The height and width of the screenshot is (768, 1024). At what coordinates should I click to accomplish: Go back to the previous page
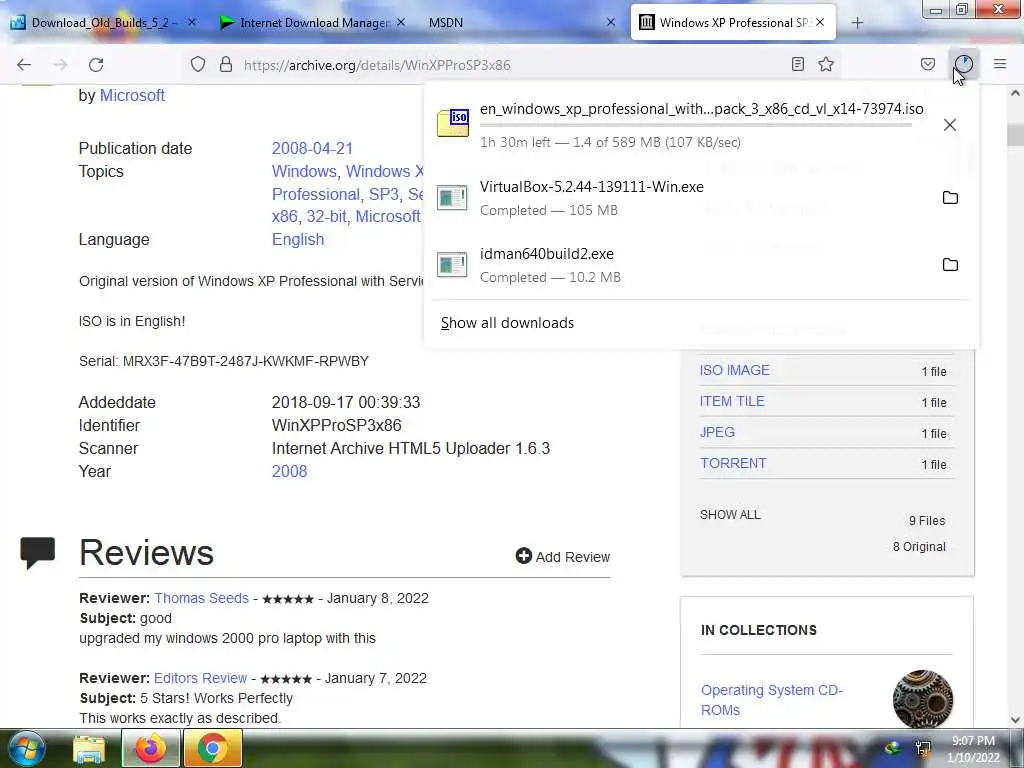pos(24,65)
